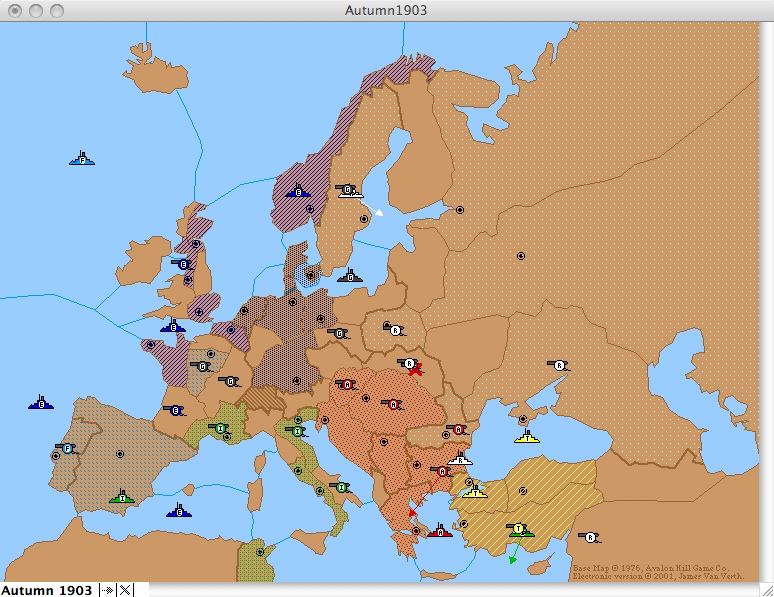Select the English army in Gascony
Screen dimensions: 774x597
(x=174, y=410)
